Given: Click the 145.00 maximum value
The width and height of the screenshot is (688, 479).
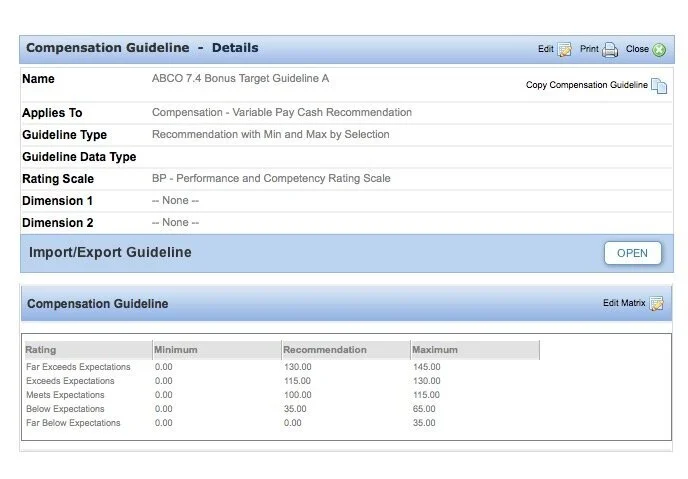Looking at the screenshot, I should coord(426,367).
